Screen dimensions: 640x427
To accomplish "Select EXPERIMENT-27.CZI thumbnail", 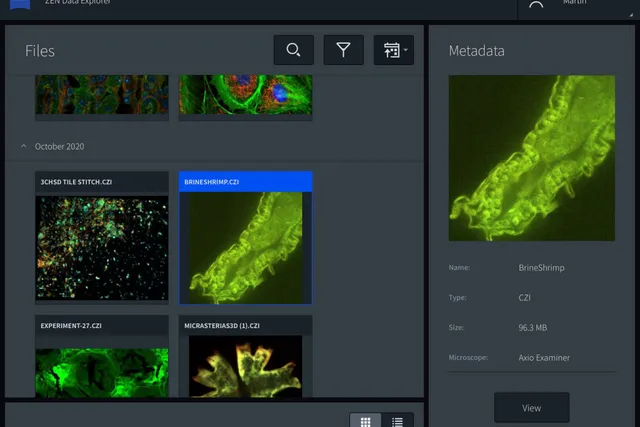I will pyautogui.click(x=102, y=372).
